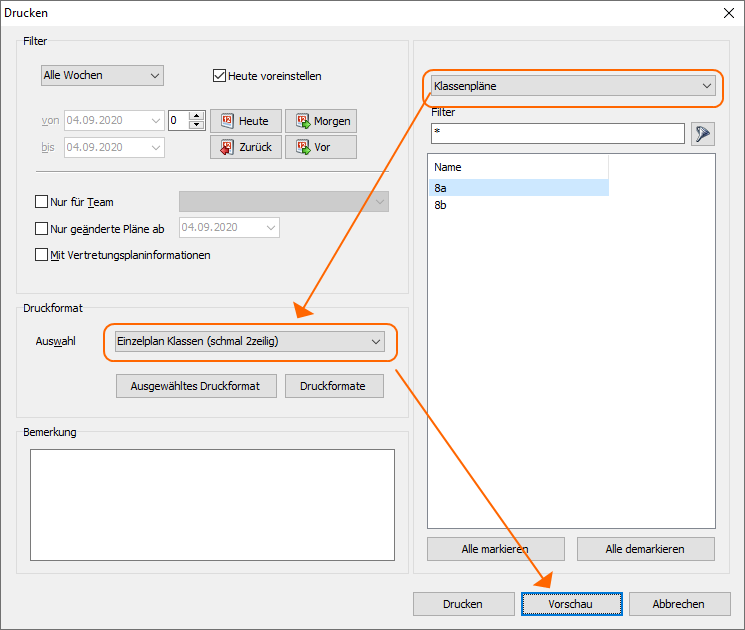This screenshot has height=630, width=745.
Task: Click Alle demarkieren button
Action: [x=646, y=549]
